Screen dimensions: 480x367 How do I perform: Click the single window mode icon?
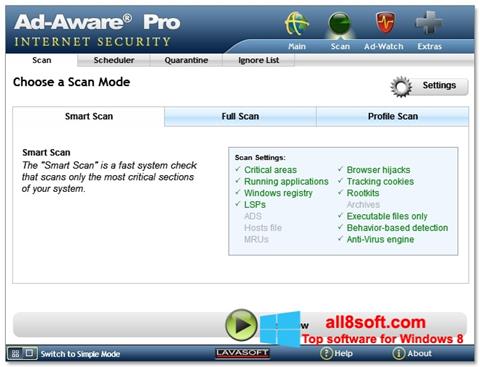[29, 353]
